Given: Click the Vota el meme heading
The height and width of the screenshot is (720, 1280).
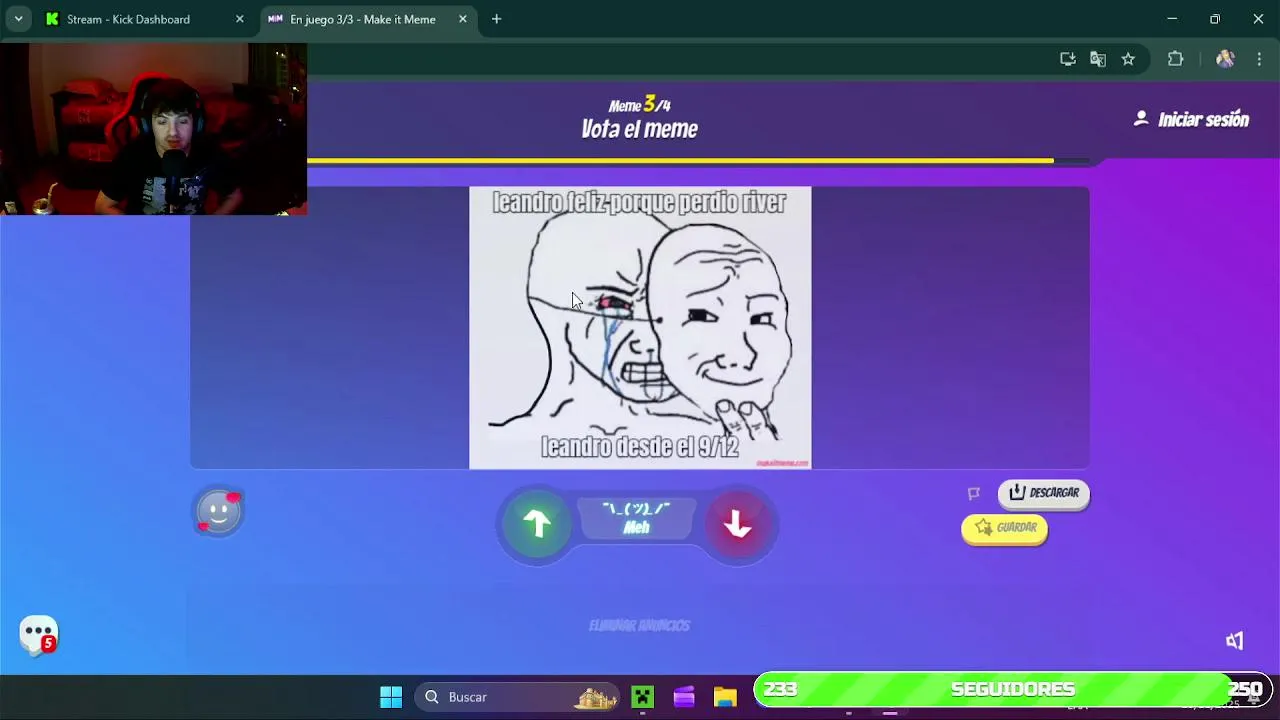Looking at the screenshot, I should point(639,129).
